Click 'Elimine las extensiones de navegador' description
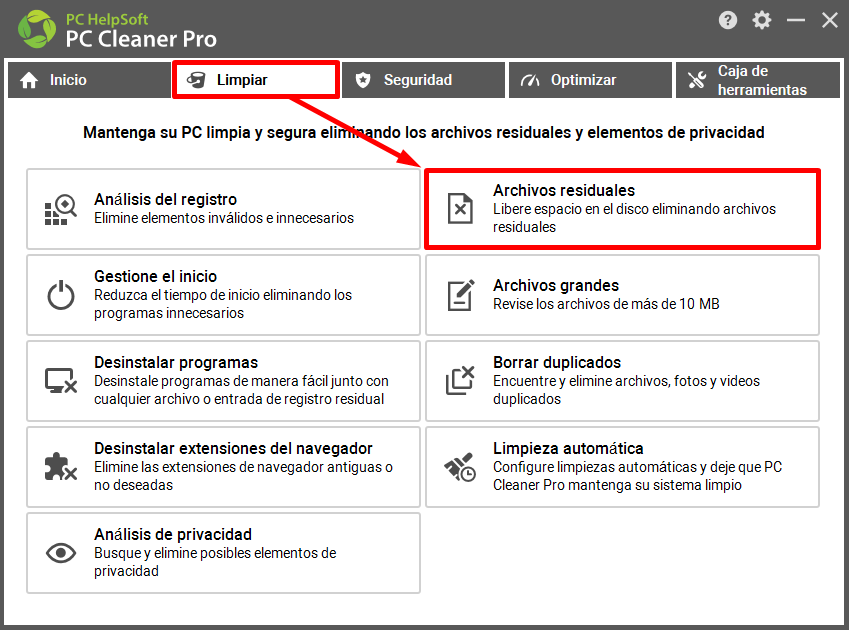This screenshot has height=630, width=849. (x=243, y=476)
